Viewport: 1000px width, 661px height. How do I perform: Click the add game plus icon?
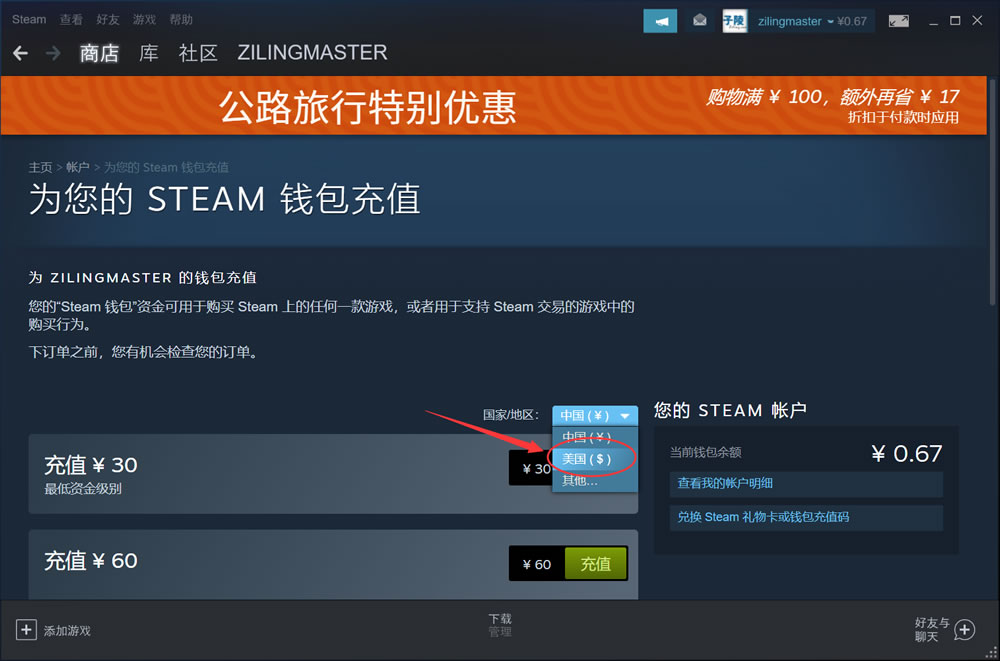(x=26, y=630)
